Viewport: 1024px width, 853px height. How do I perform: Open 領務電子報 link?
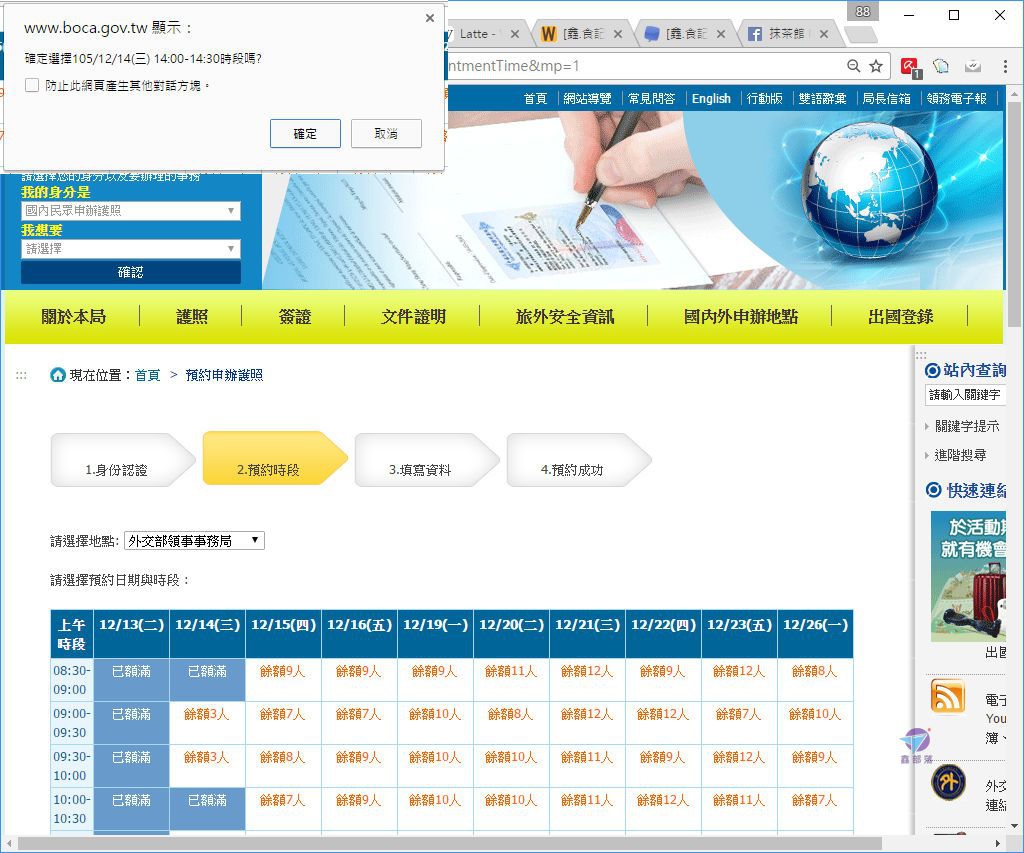tap(957, 99)
